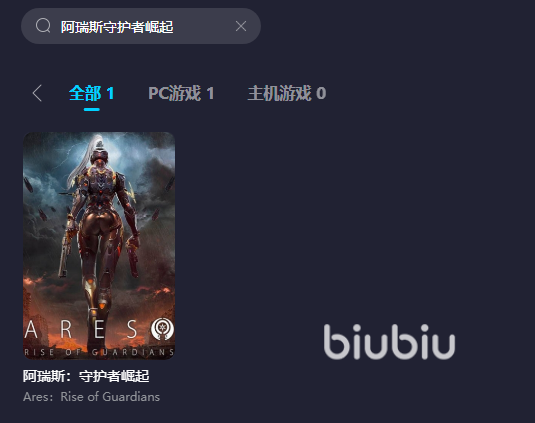Click the circular emblem on the ARES cover
Screen dimensions: 535x423
click(162, 329)
